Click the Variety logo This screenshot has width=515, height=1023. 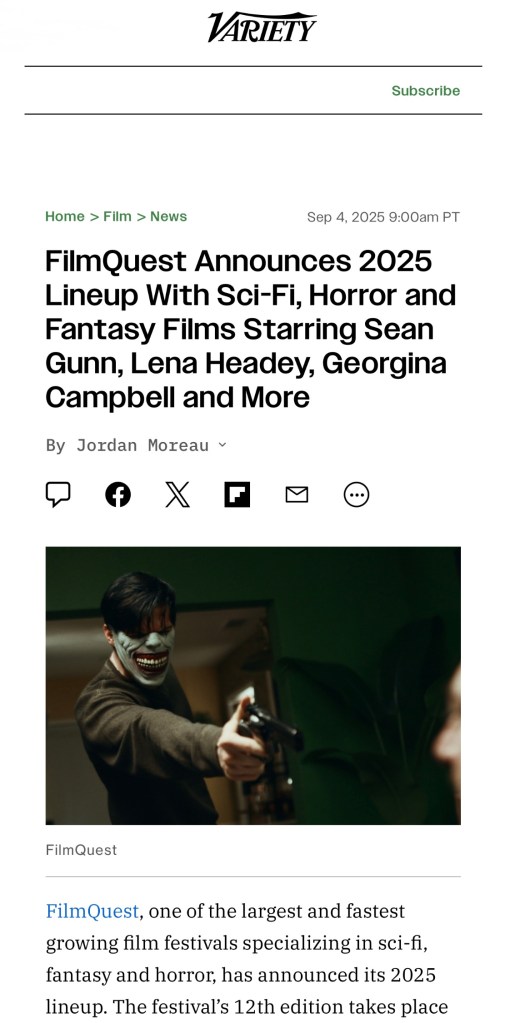coord(262,27)
